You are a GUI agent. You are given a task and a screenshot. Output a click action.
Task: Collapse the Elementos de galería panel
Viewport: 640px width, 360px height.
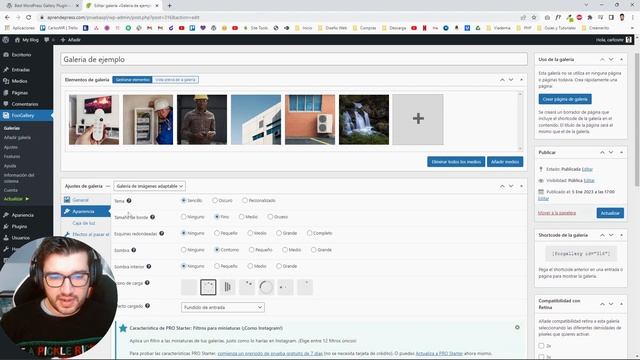pos(521,80)
